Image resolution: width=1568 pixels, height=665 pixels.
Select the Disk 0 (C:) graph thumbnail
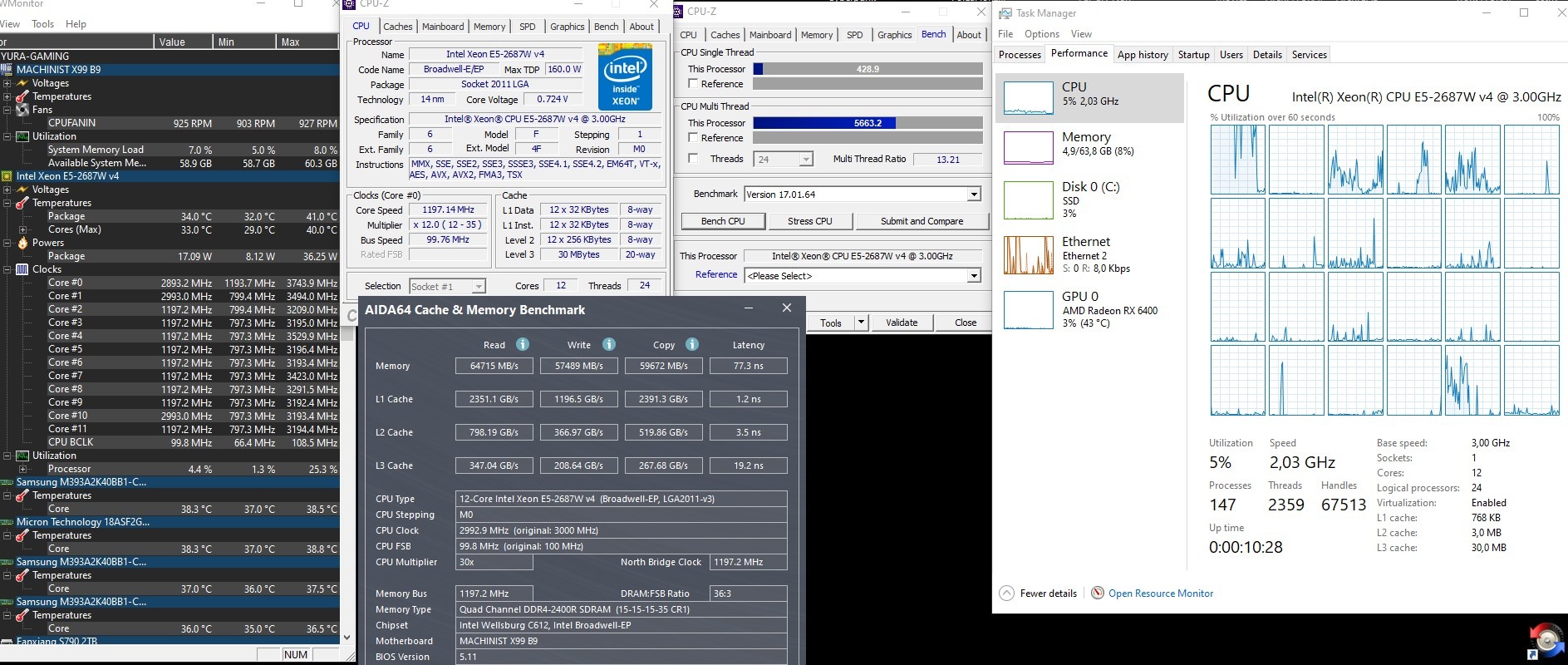point(1029,200)
